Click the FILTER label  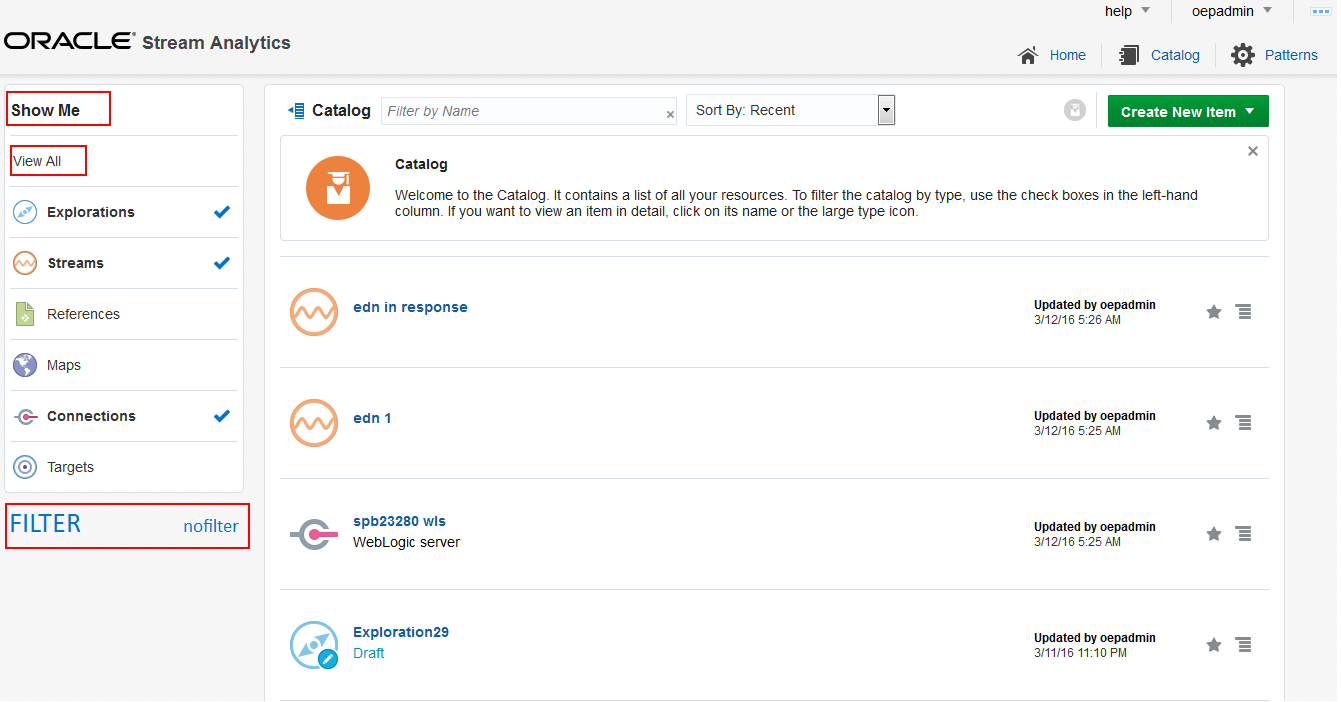[45, 523]
